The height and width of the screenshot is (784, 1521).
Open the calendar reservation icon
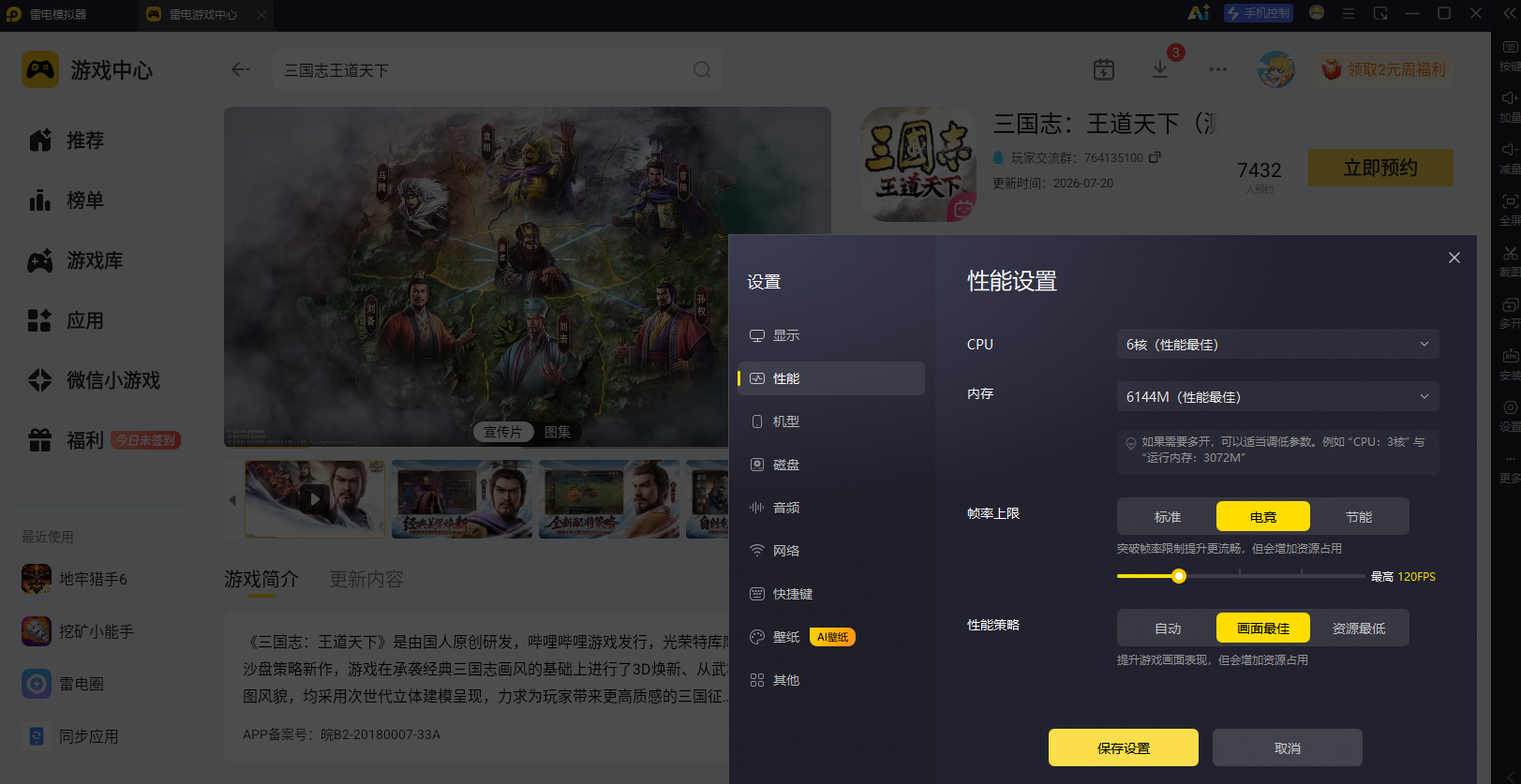[1104, 69]
